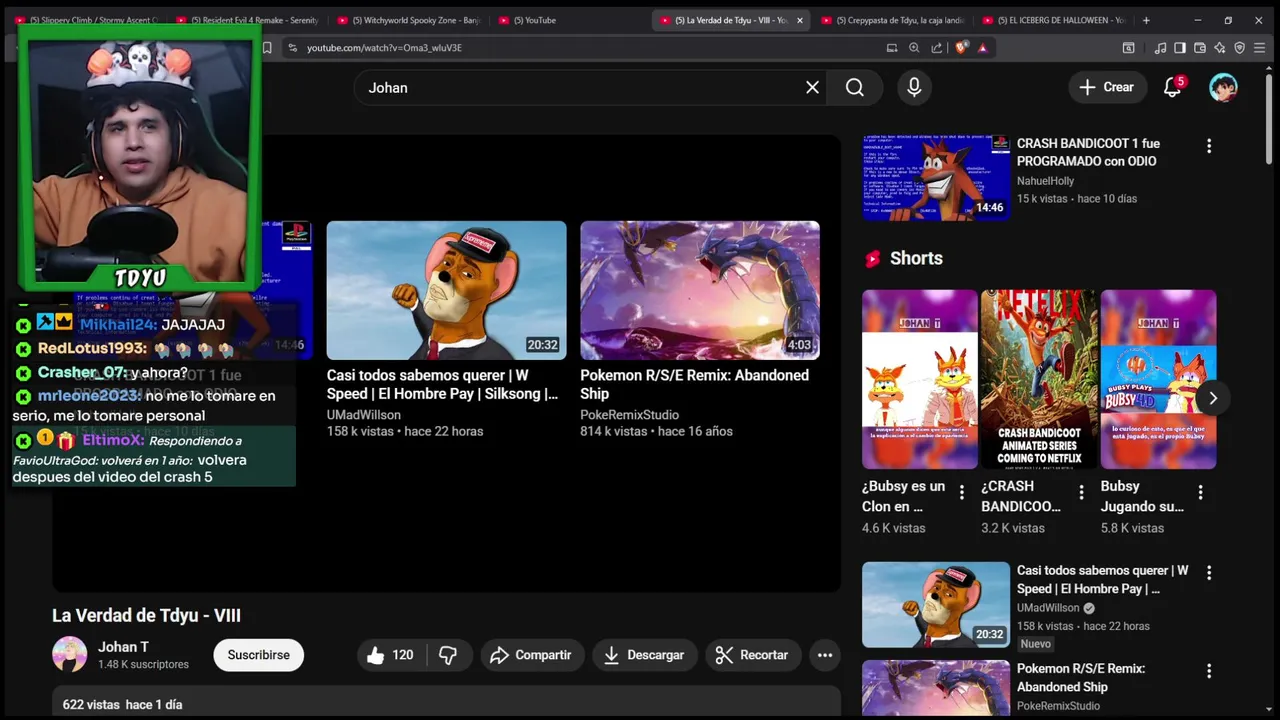This screenshot has width=1280, height=720.
Task: Click NahuelHolly channel name
Action: 1045,181
